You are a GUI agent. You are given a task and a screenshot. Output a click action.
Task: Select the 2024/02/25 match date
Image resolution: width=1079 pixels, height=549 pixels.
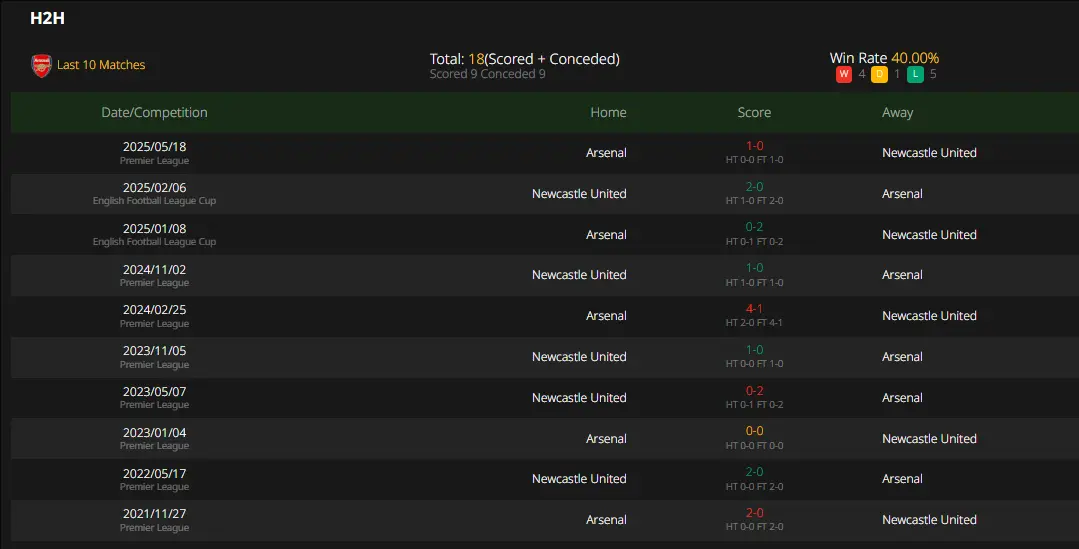coord(154,310)
